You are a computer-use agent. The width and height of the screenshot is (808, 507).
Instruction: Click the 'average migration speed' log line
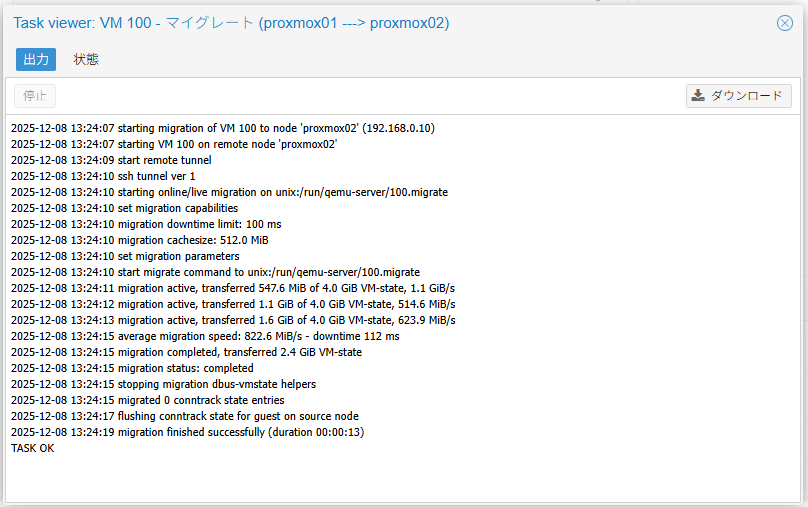click(x=204, y=336)
